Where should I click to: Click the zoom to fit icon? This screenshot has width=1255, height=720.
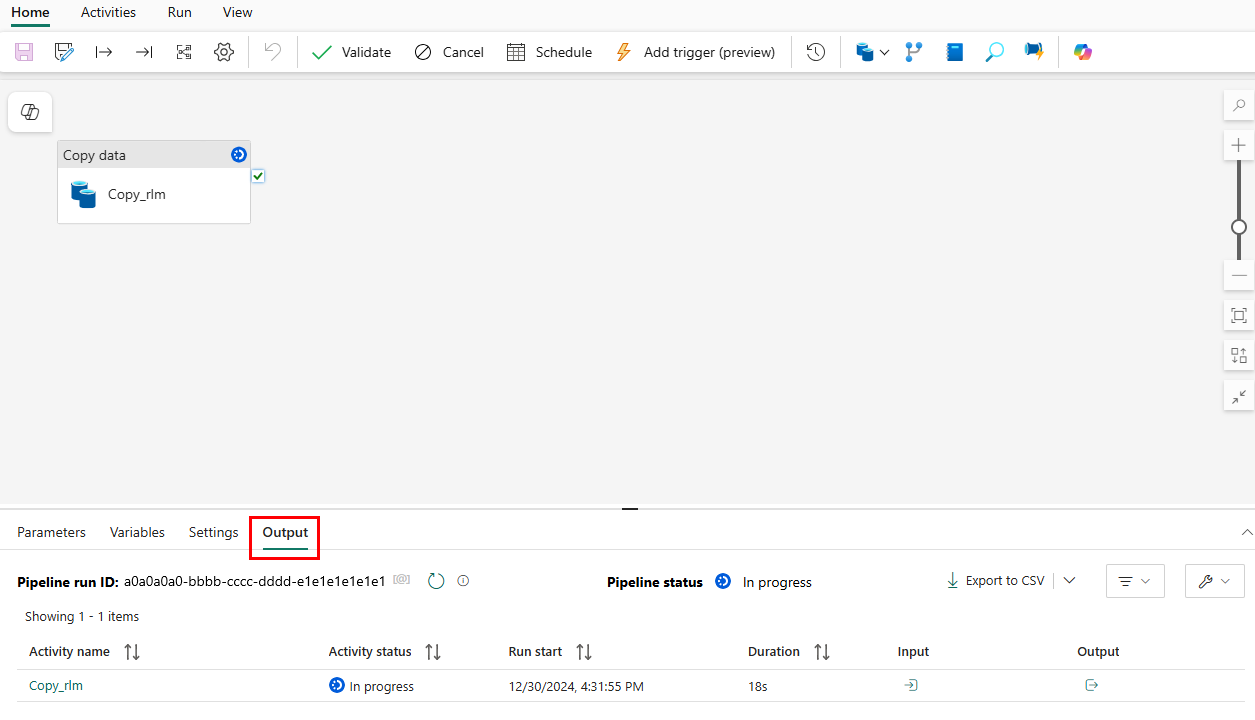(1239, 316)
